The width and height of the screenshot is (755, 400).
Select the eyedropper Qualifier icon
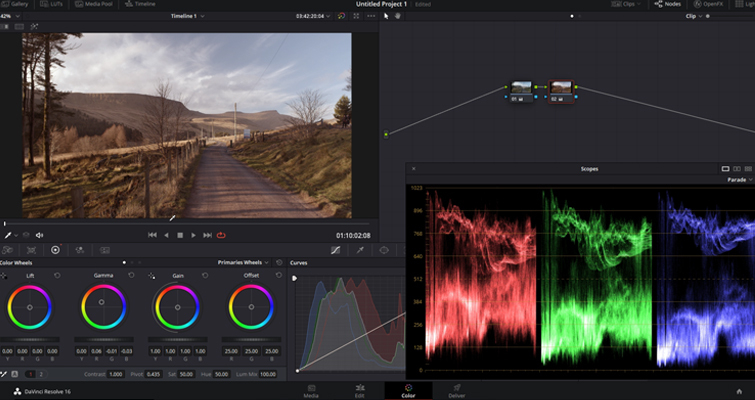(360, 250)
